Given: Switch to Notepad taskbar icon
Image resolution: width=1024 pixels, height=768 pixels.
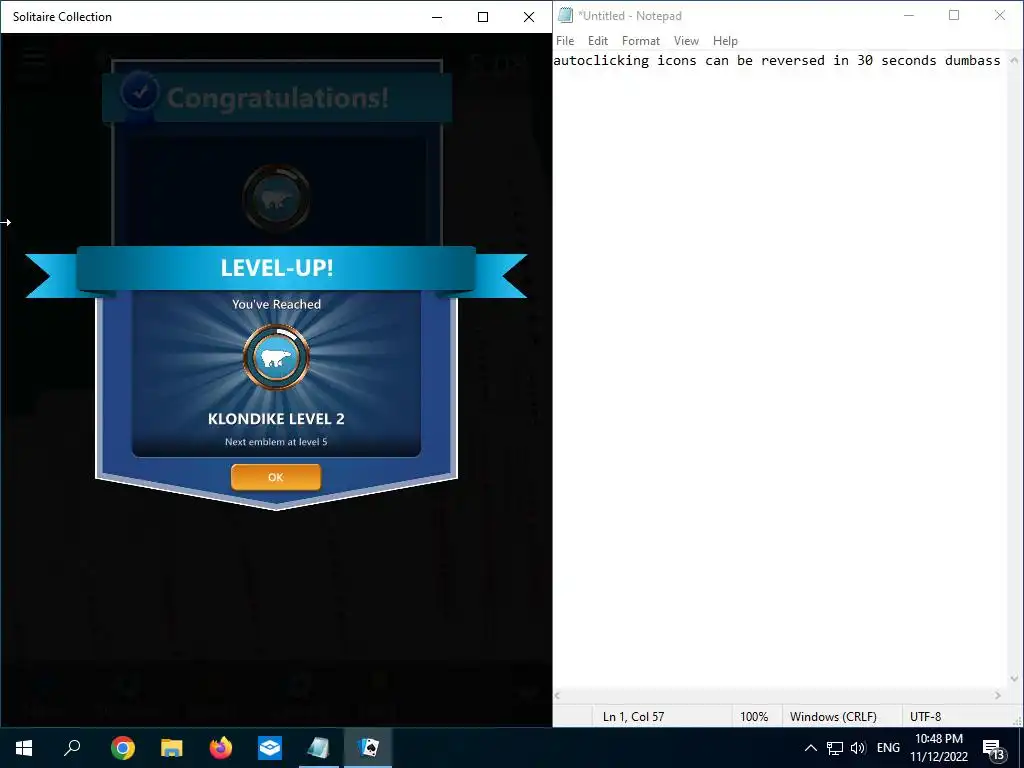Looking at the screenshot, I should tap(319, 748).
